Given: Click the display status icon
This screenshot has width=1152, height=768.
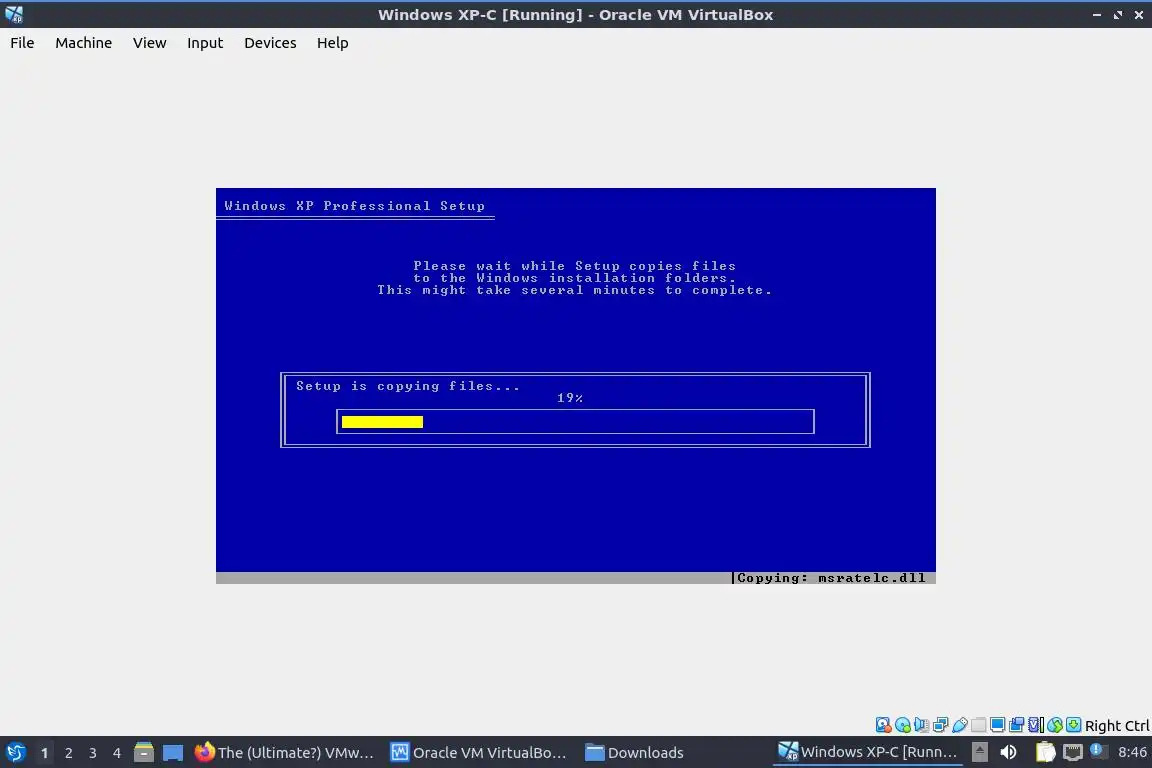Looking at the screenshot, I should (998, 725).
